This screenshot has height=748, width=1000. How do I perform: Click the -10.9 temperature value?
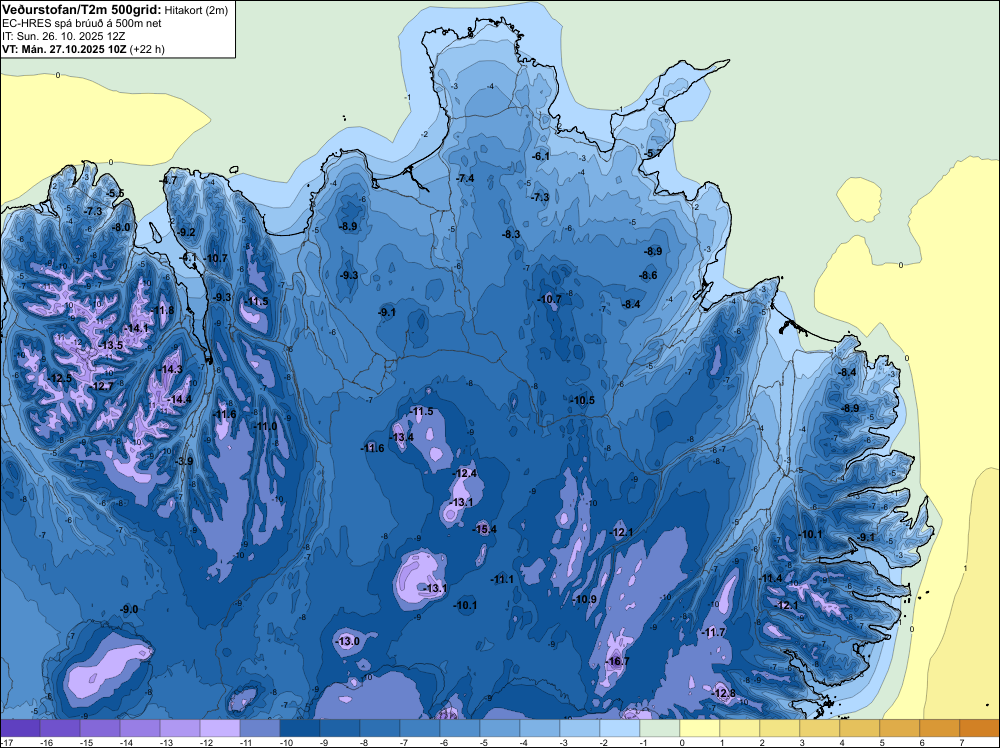pos(584,599)
